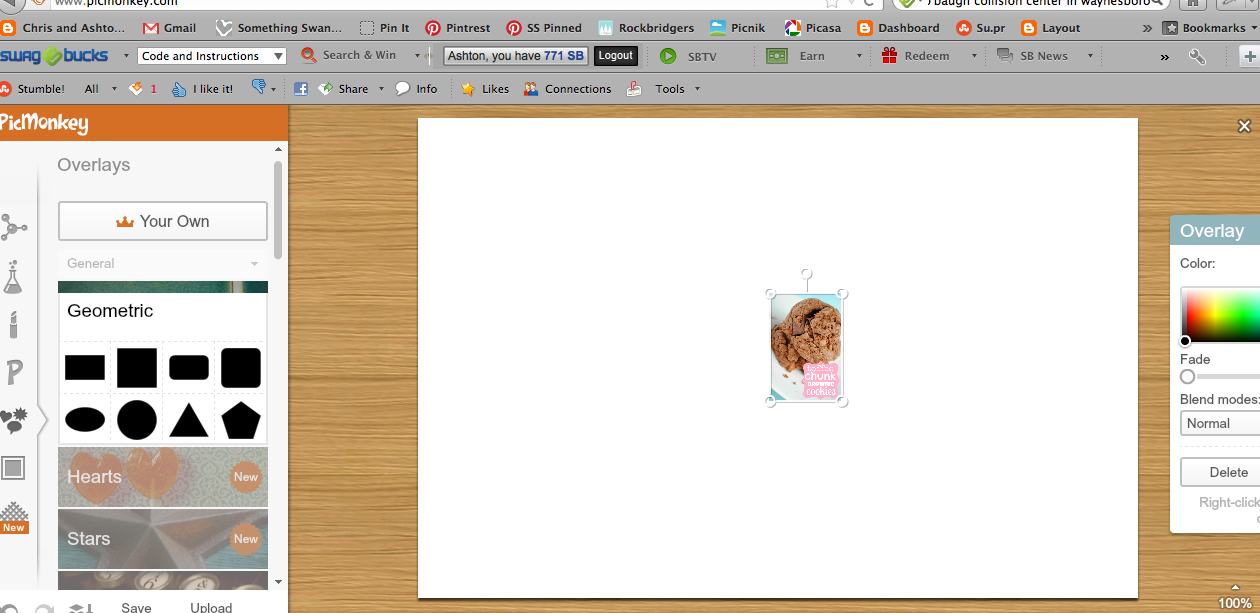The height and width of the screenshot is (613, 1260).
Task: Open the Touch Up lipstick icon tab
Action: point(13,325)
